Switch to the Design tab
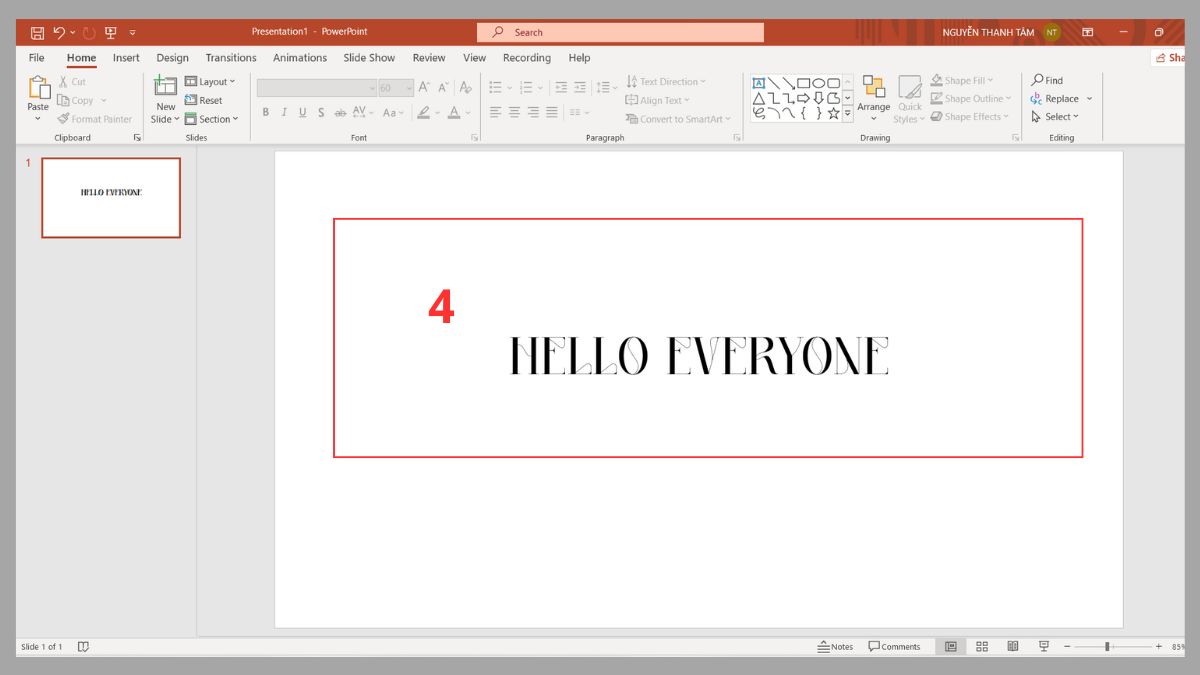The image size is (1200, 675). (172, 57)
